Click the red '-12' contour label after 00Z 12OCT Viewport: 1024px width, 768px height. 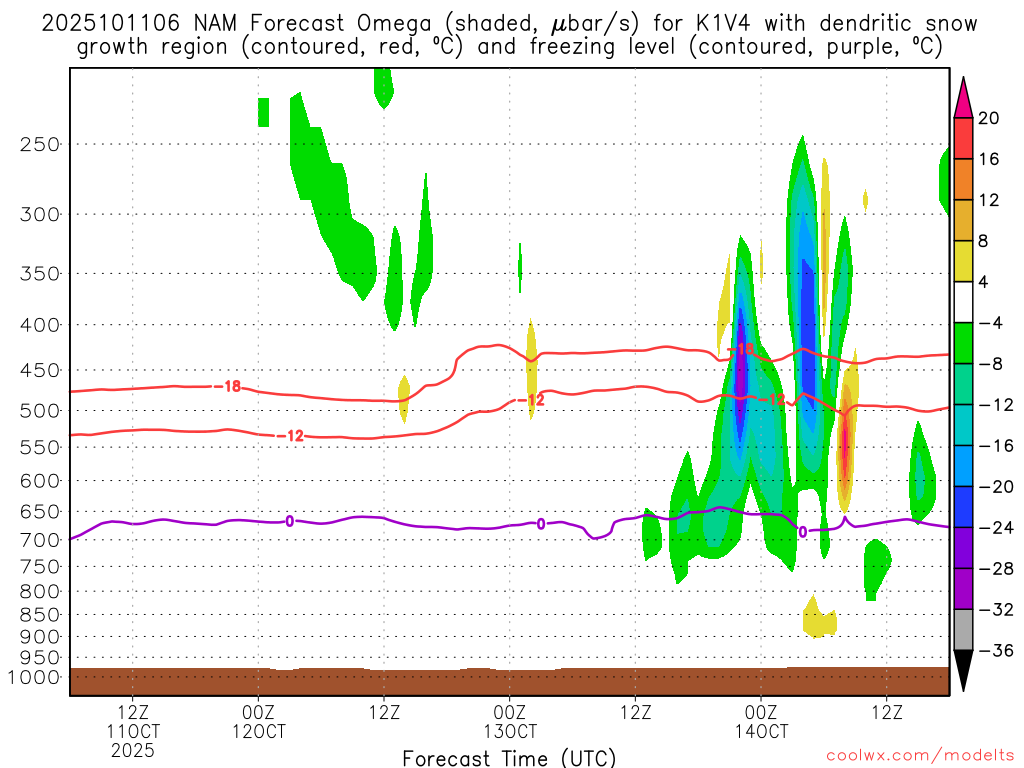coord(291,436)
